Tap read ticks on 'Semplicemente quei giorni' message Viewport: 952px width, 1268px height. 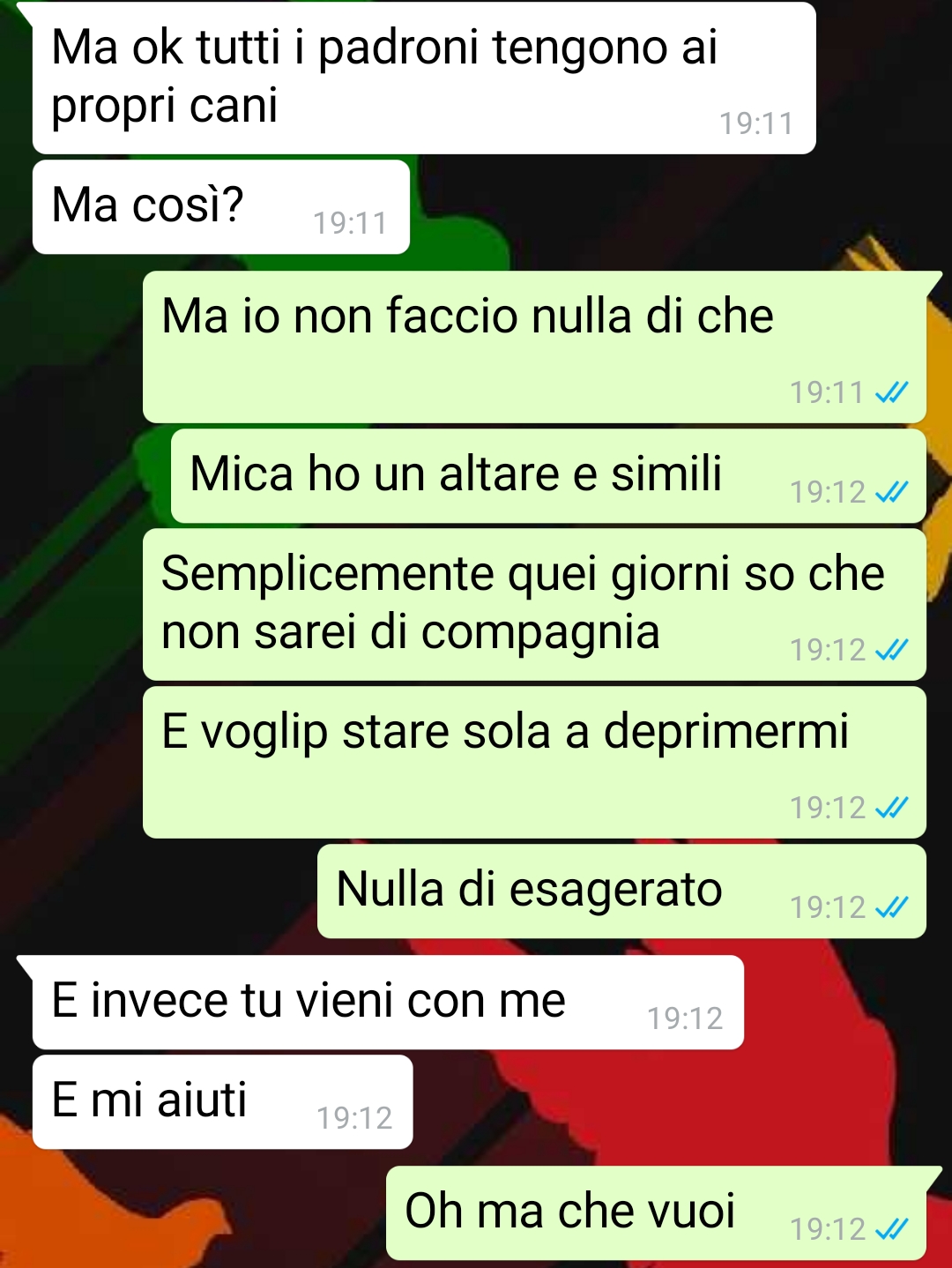(891, 650)
